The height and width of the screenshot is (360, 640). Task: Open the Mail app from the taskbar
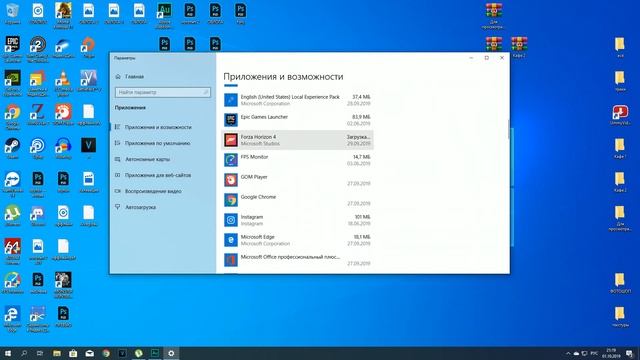pyautogui.click(x=89, y=353)
